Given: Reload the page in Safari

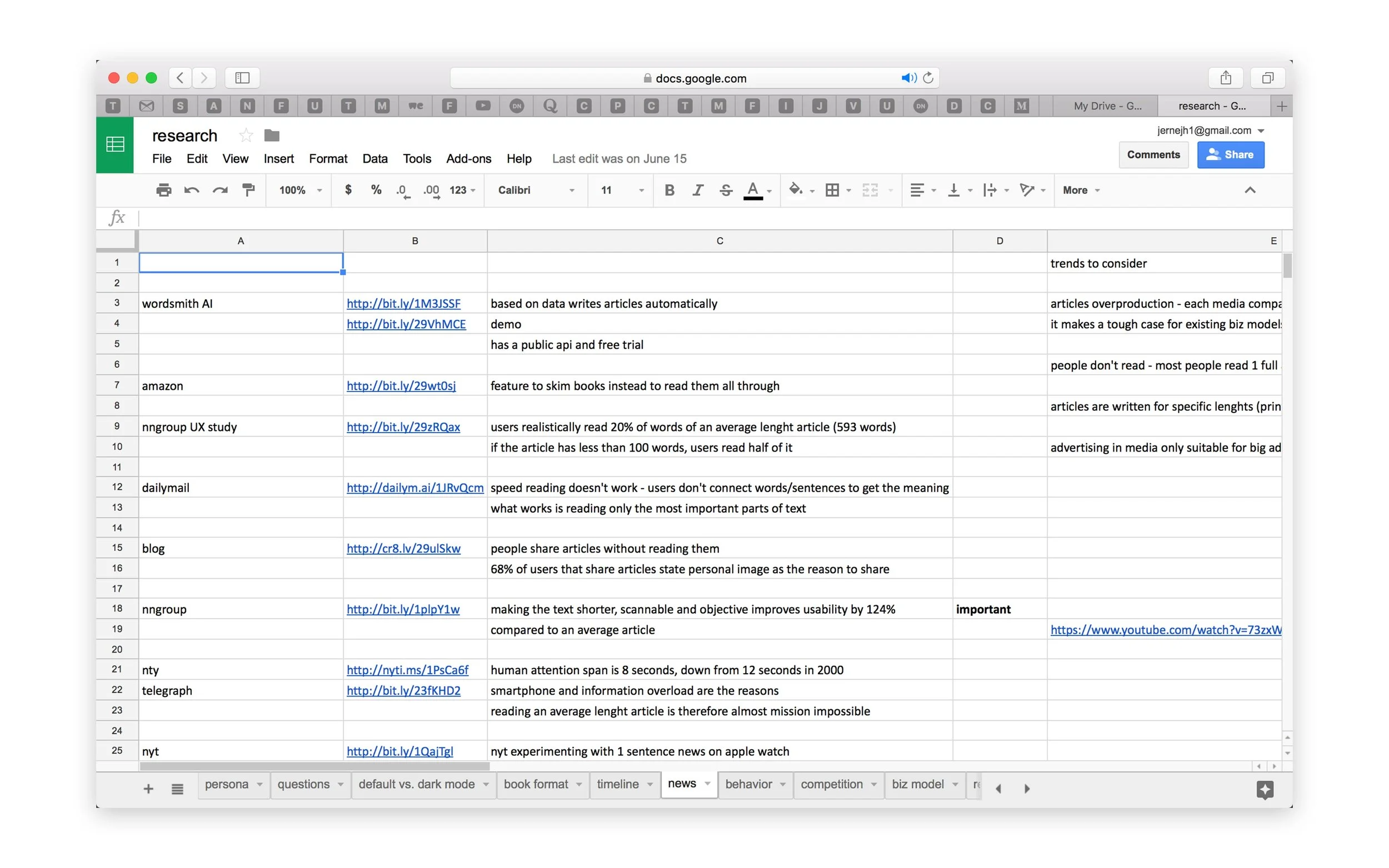Looking at the screenshot, I should (928, 78).
